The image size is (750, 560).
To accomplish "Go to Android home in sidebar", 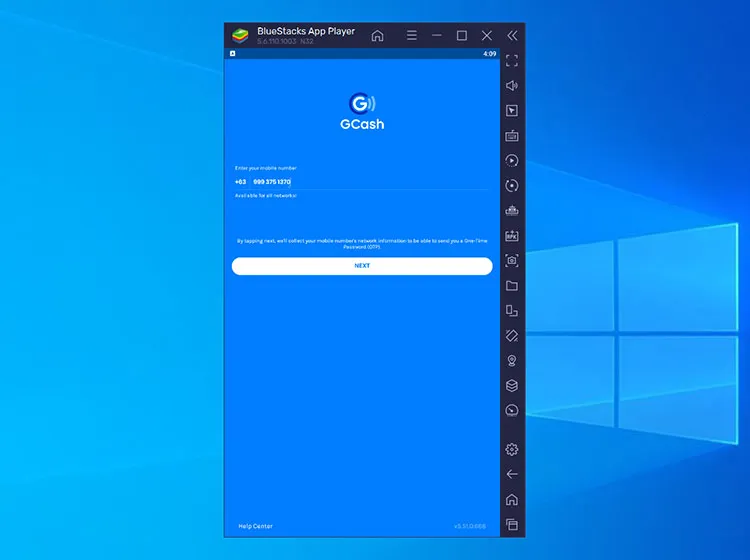I will point(511,499).
